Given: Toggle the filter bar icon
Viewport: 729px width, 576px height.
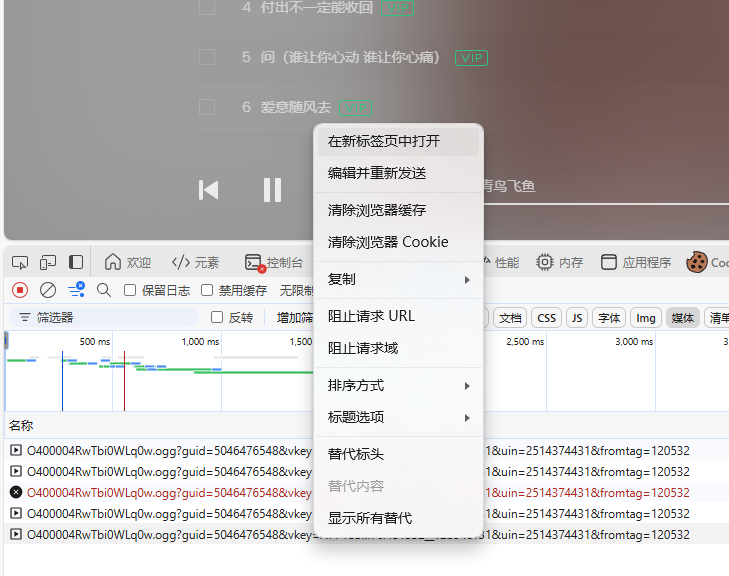Looking at the screenshot, I should click(76, 290).
